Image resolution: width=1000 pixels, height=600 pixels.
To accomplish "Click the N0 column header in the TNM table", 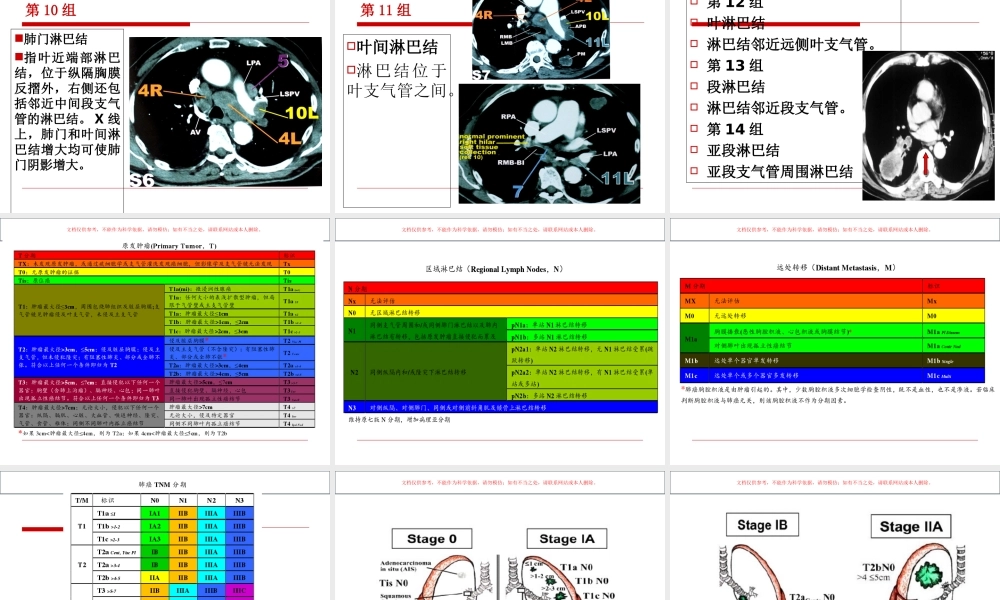I will pyautogui.click(x=154, y=501).
